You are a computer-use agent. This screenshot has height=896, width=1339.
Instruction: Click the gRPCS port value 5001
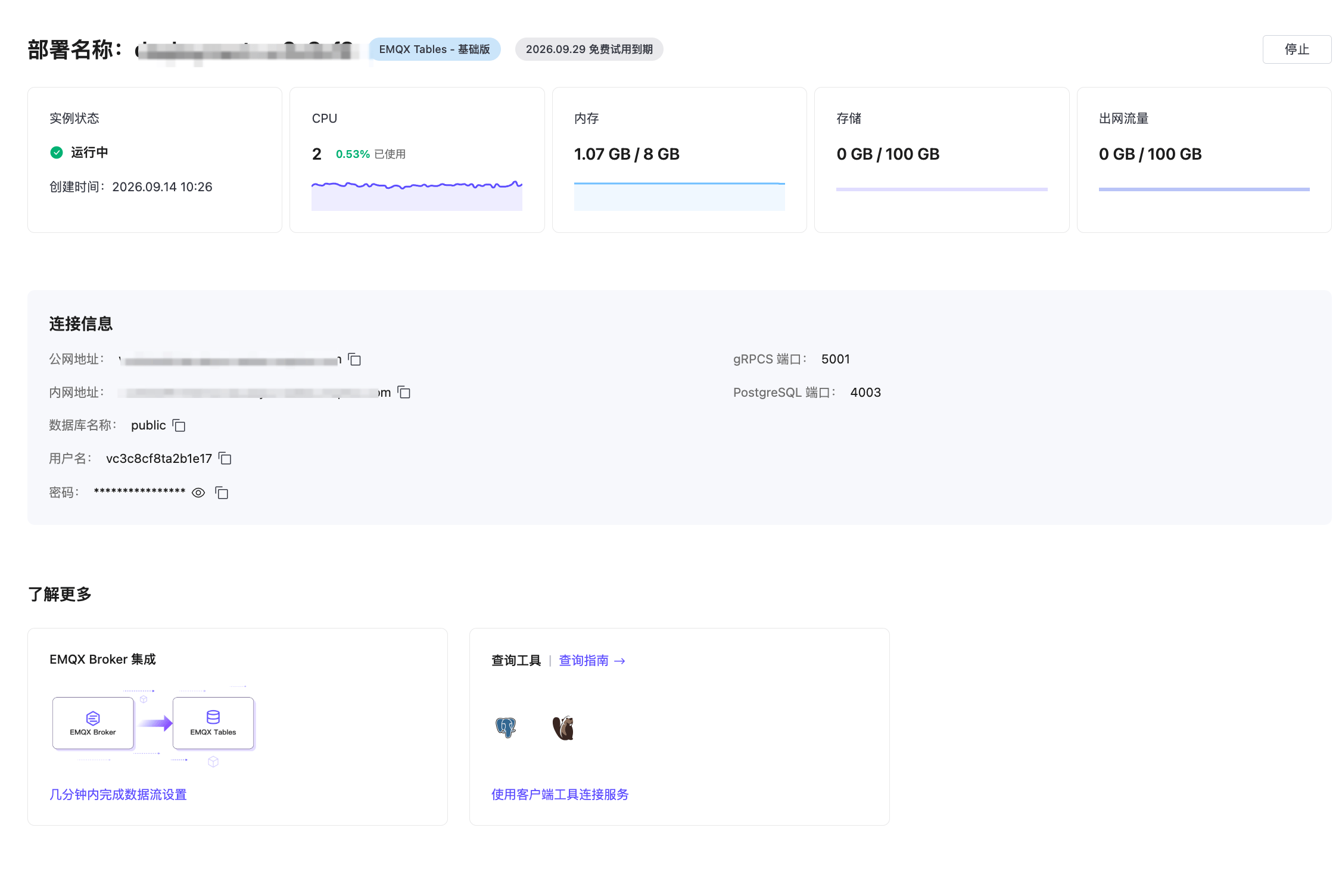pos(836,359)
